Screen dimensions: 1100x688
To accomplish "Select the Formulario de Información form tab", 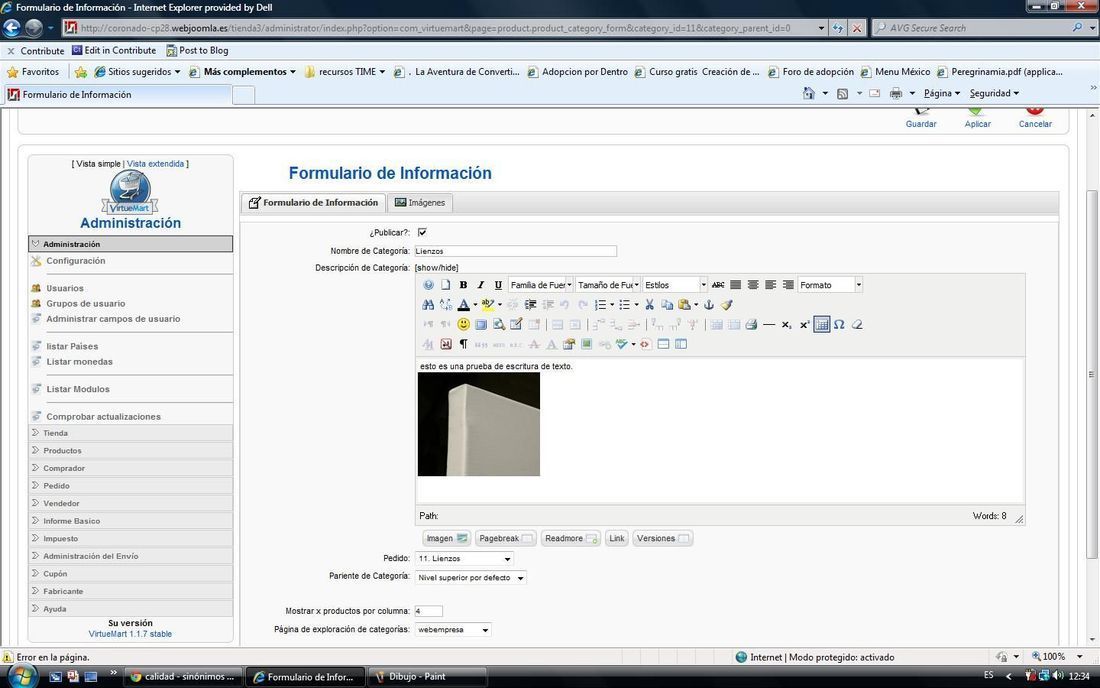I will 314,203.
